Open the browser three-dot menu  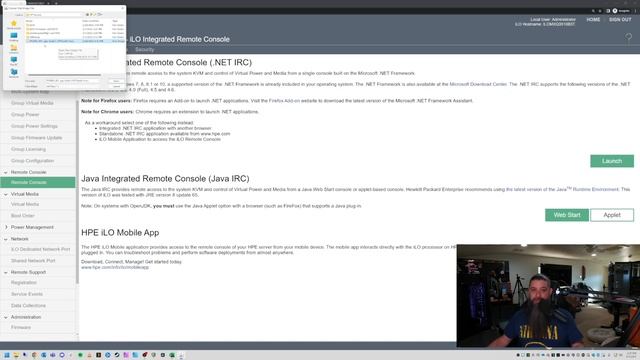[635, 11]
